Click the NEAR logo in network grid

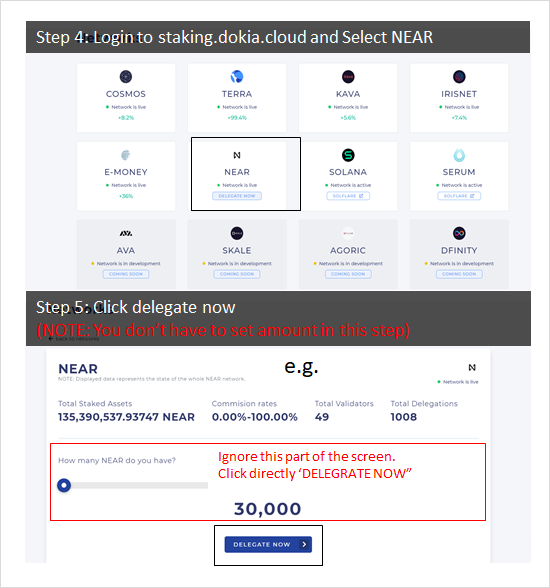tap(237, 155)
